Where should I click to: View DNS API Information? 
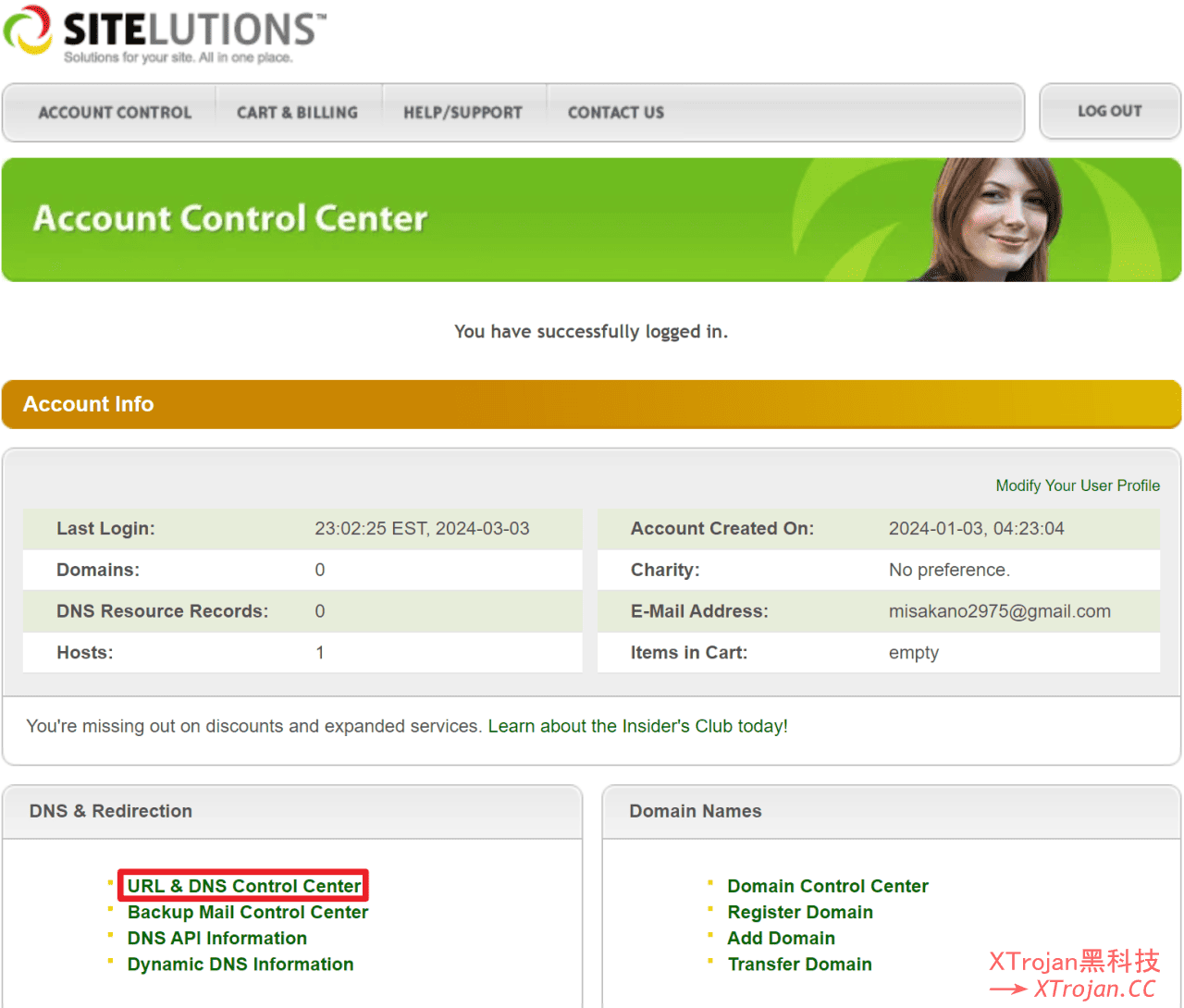click(217, 938)
